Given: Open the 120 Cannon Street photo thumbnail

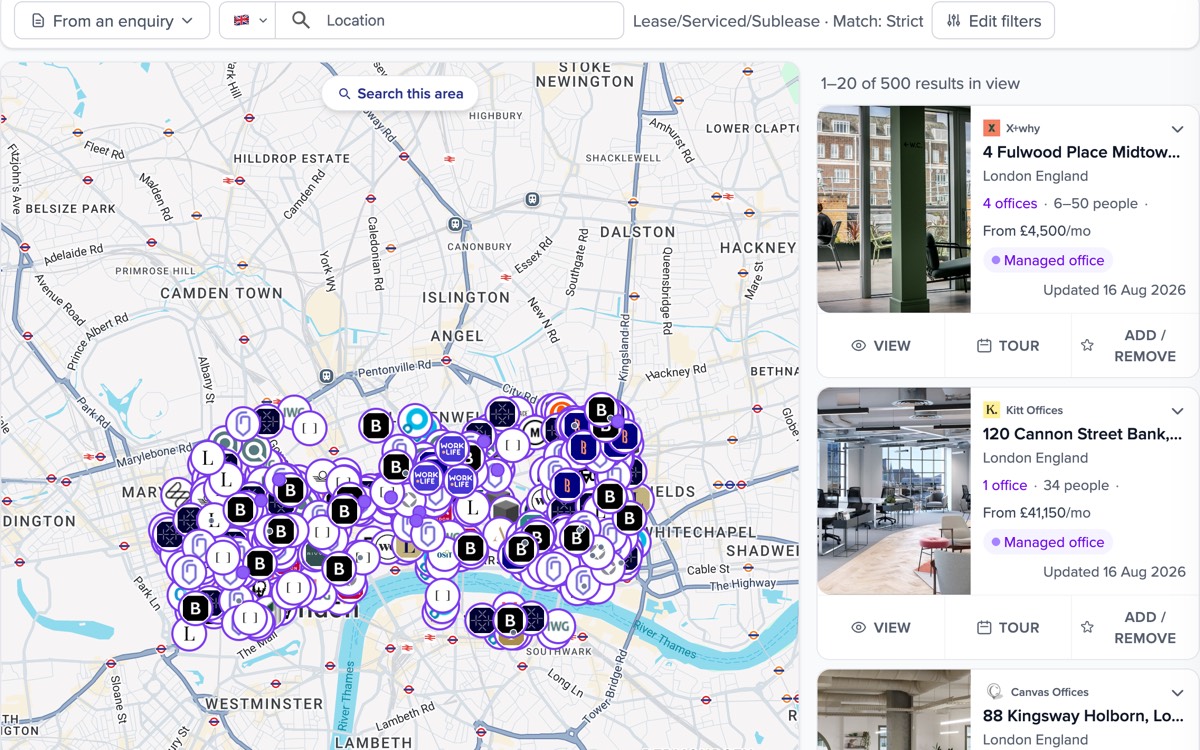Looking at the screenshot, I should 894,491.
